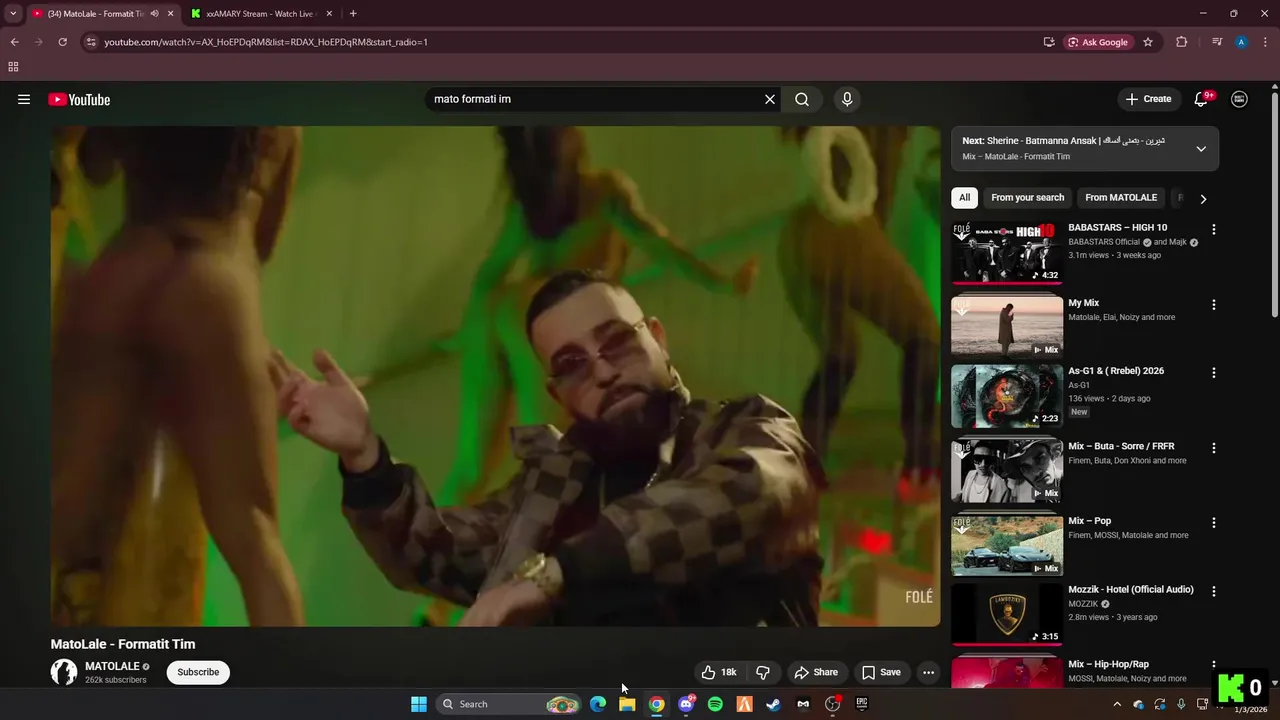Open the YouTube account avatar menu
This screenshot has height=720, width=1280.
1239,99
